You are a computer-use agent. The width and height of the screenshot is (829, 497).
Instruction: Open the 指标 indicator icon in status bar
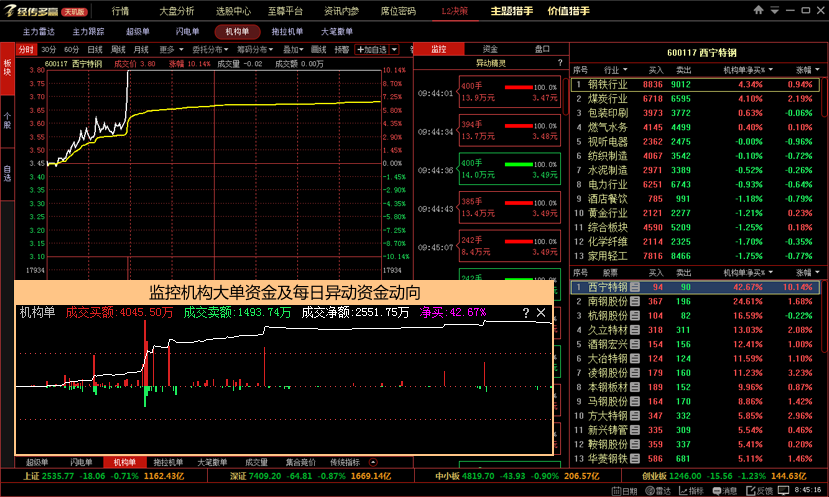pyautogui.click(x=683, y=491)
